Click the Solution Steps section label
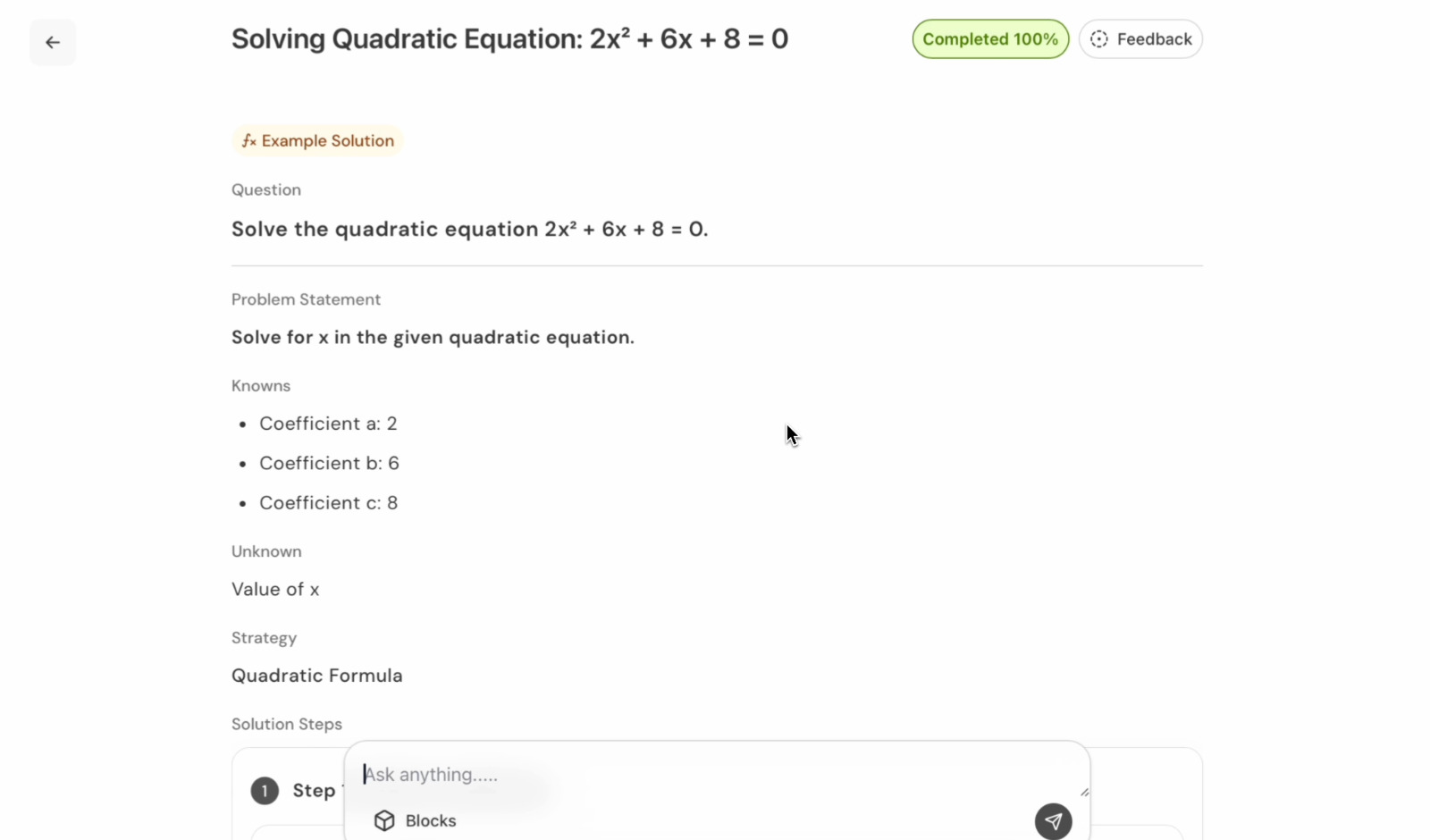Screen dimensions: 1430x840 [286, 724]
